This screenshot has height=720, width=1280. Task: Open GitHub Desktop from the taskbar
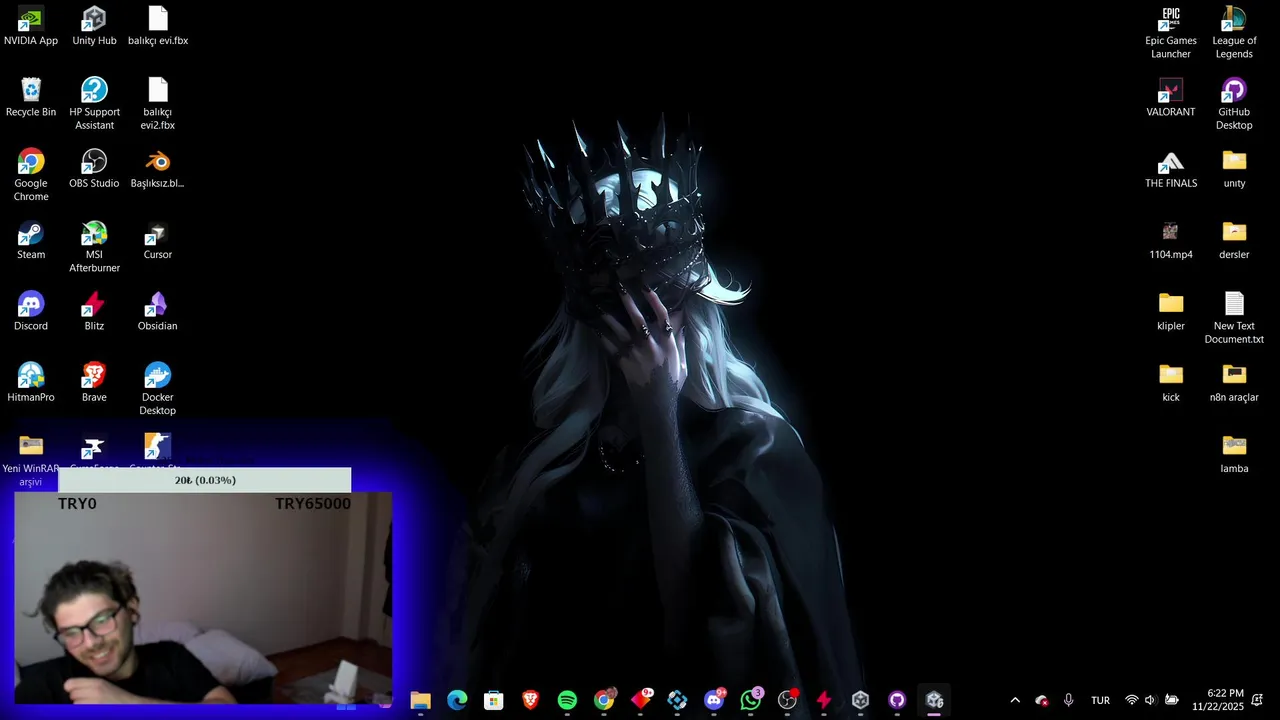897,700
